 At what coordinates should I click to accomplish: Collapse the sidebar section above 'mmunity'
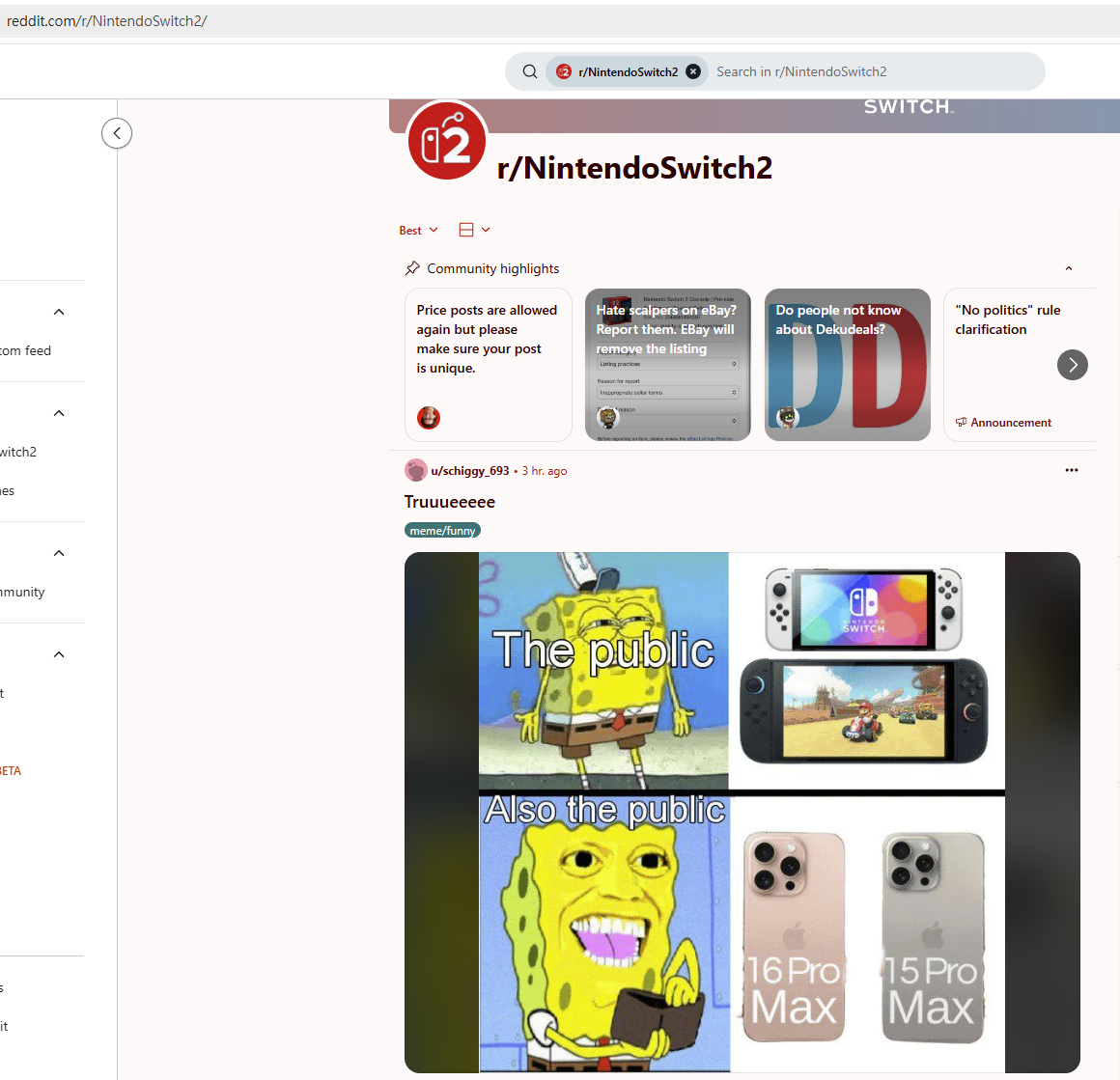pyautogui.click(x=59, y=553)
